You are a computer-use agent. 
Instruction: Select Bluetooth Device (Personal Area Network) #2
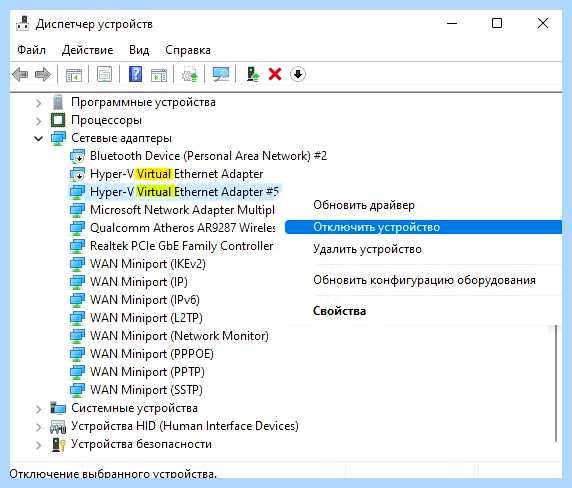pyautogui.click(x=208, y=156)
